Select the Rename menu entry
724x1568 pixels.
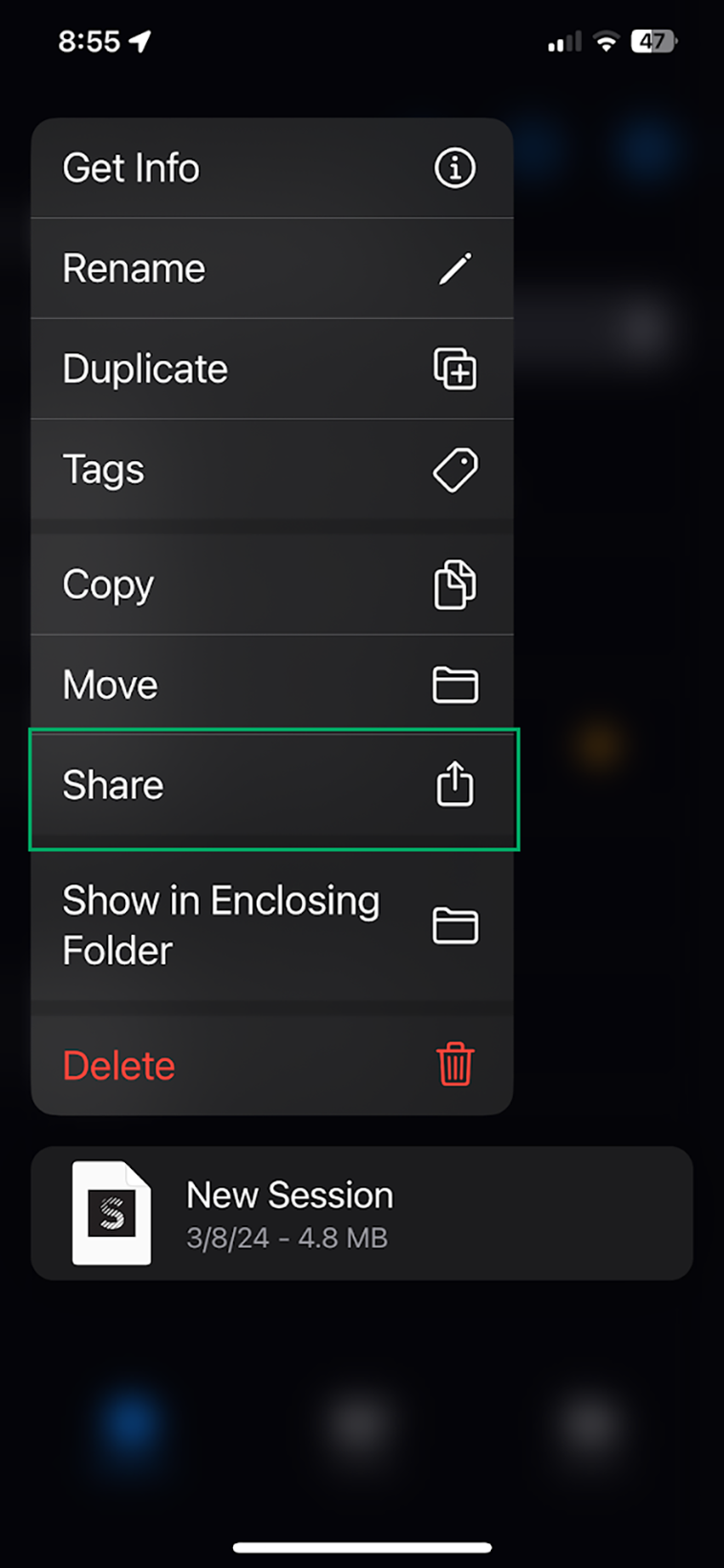pos(272,268)
